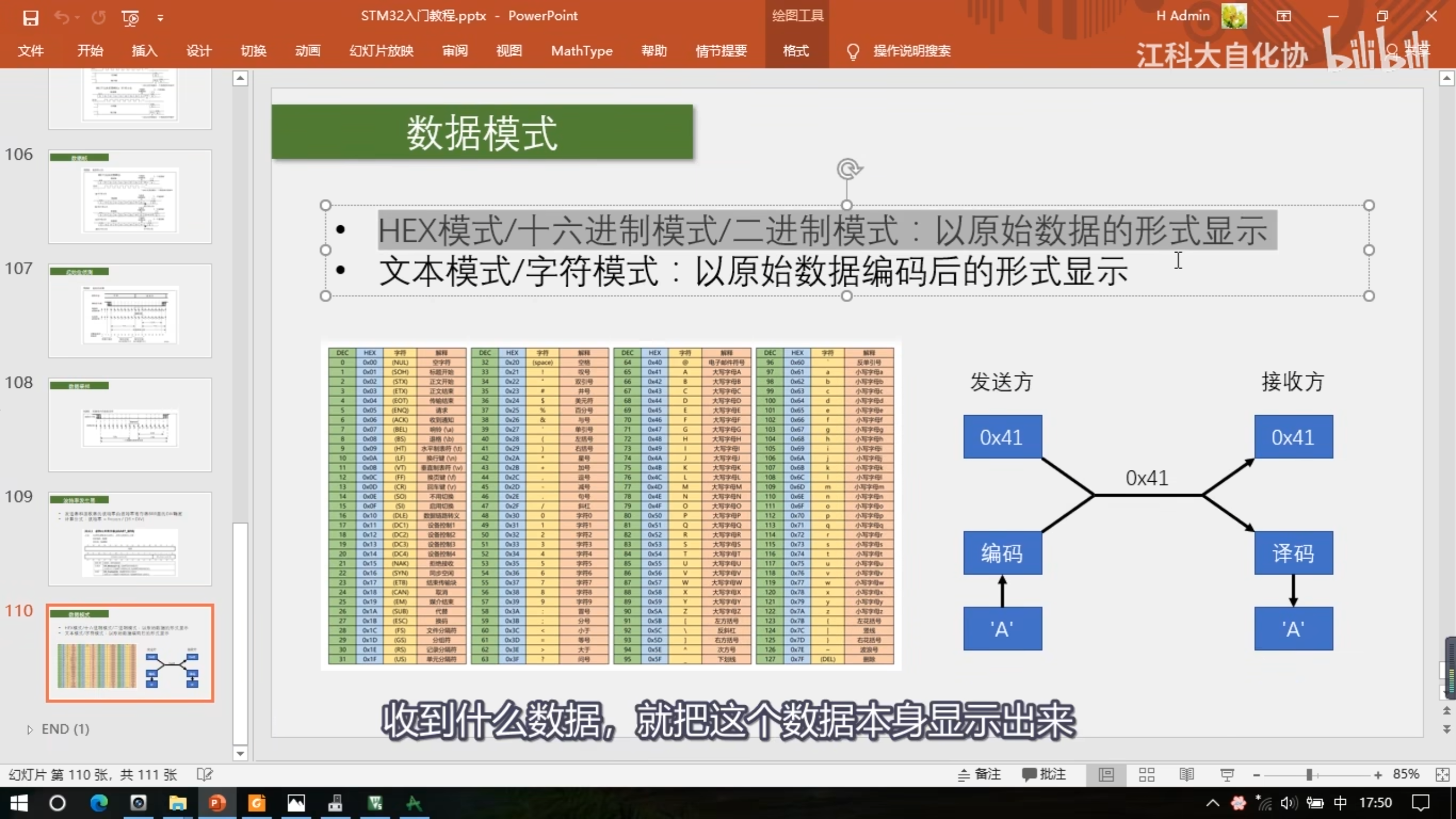Click the zoom in plus button

(1378, 775)
